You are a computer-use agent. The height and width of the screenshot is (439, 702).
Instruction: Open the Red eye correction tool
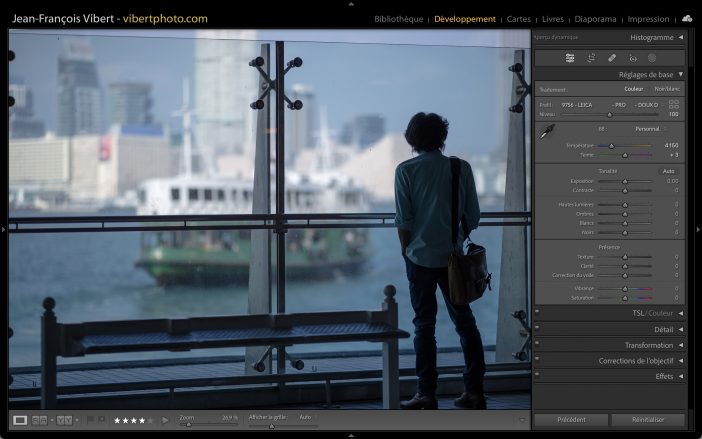pos(632,58)
